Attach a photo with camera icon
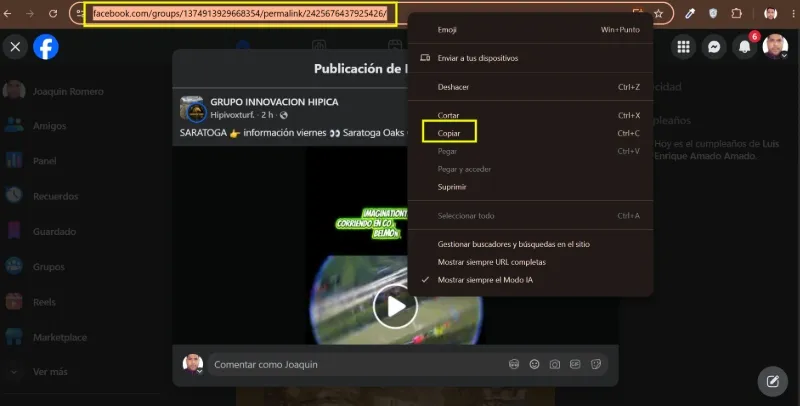Viewport: 800px width, 406px height. [x=555, y=364]
